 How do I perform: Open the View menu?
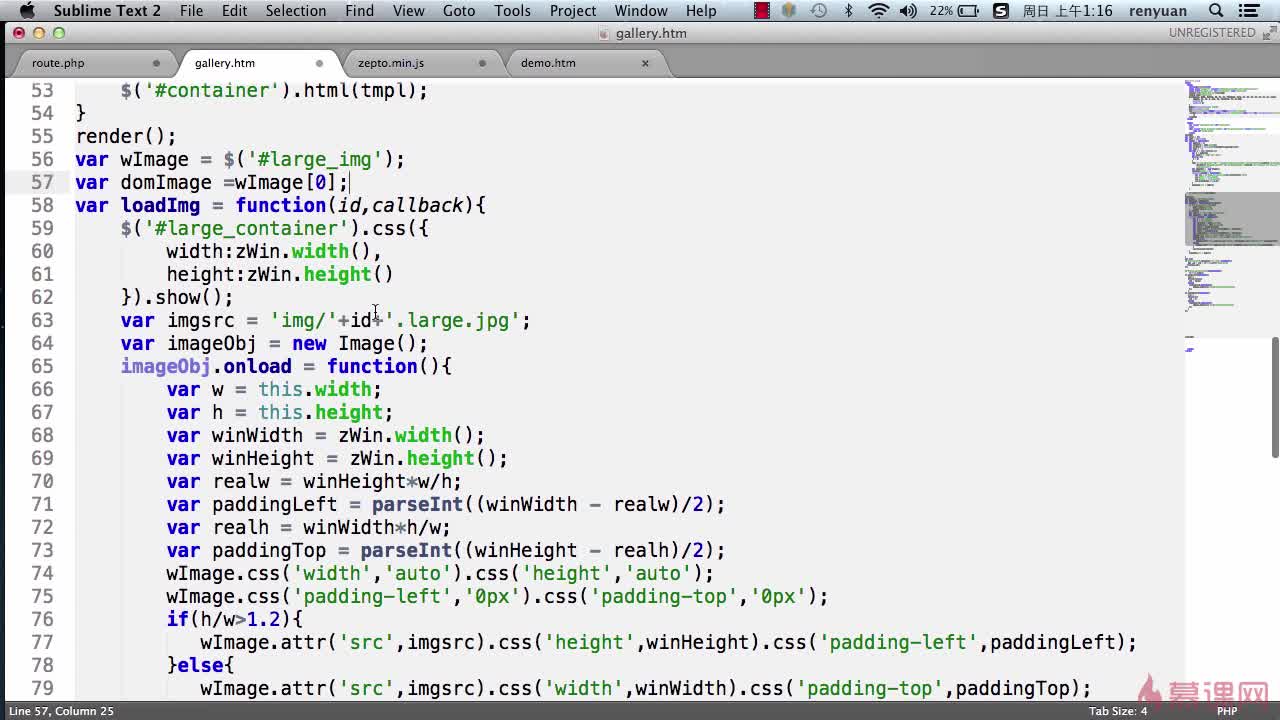(x=408, y=11)
